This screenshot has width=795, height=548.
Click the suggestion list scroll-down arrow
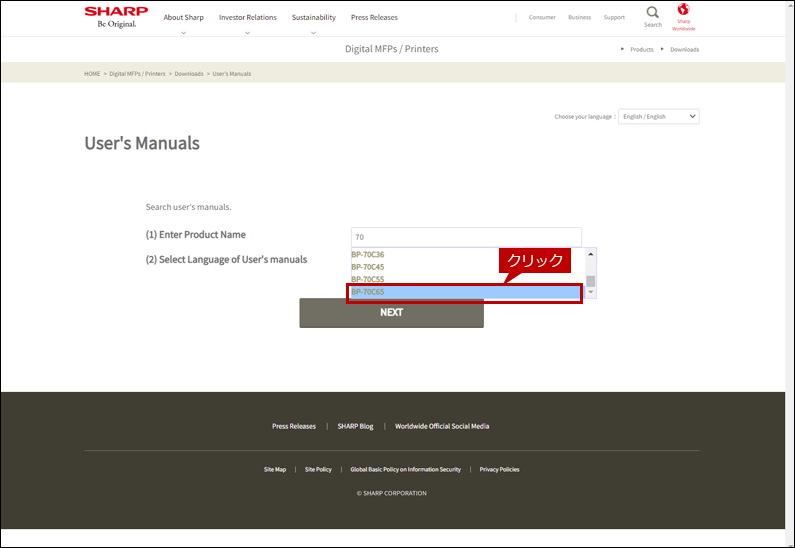point(591,292)
